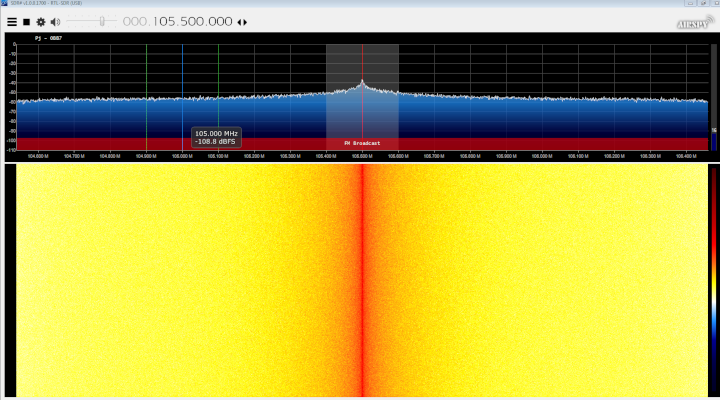This screenshot has width=720, height=400.
Task: Mute audio with the speaker icon
Action: click(x=56, y=22)
